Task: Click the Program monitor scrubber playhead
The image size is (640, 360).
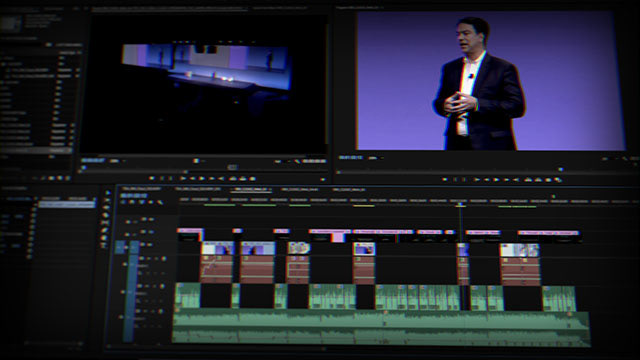Action: tap(560, 169)
